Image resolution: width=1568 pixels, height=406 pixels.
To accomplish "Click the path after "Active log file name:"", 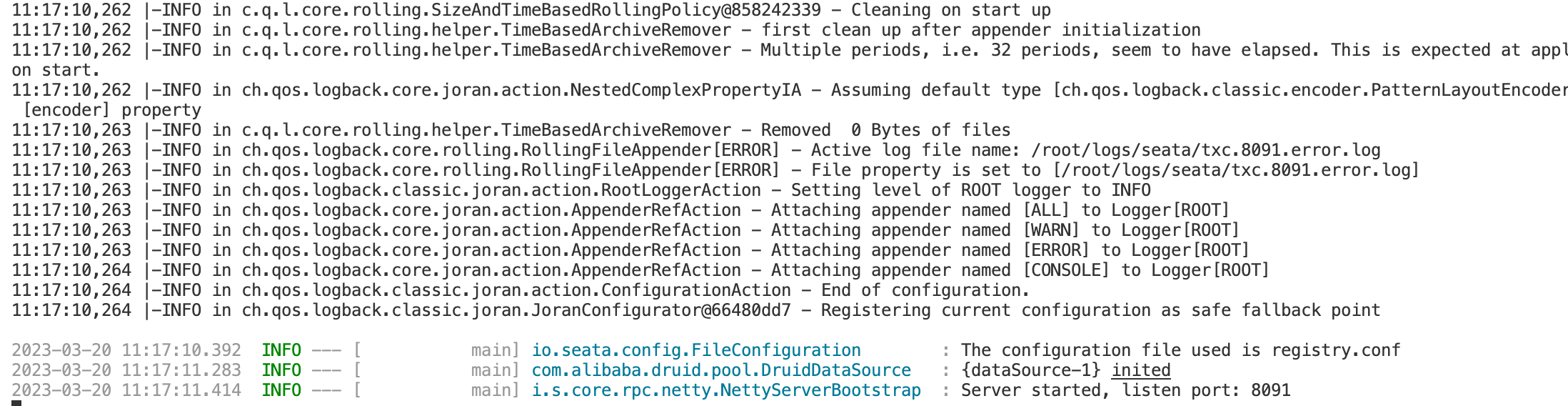I will pos(1205,150).
